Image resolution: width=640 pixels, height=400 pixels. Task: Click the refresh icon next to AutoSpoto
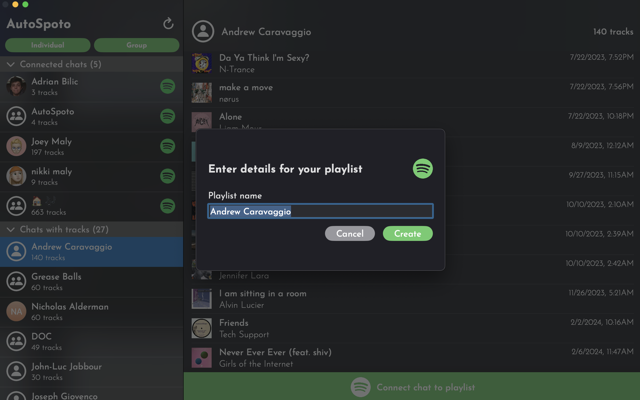(x=168, y=24)
